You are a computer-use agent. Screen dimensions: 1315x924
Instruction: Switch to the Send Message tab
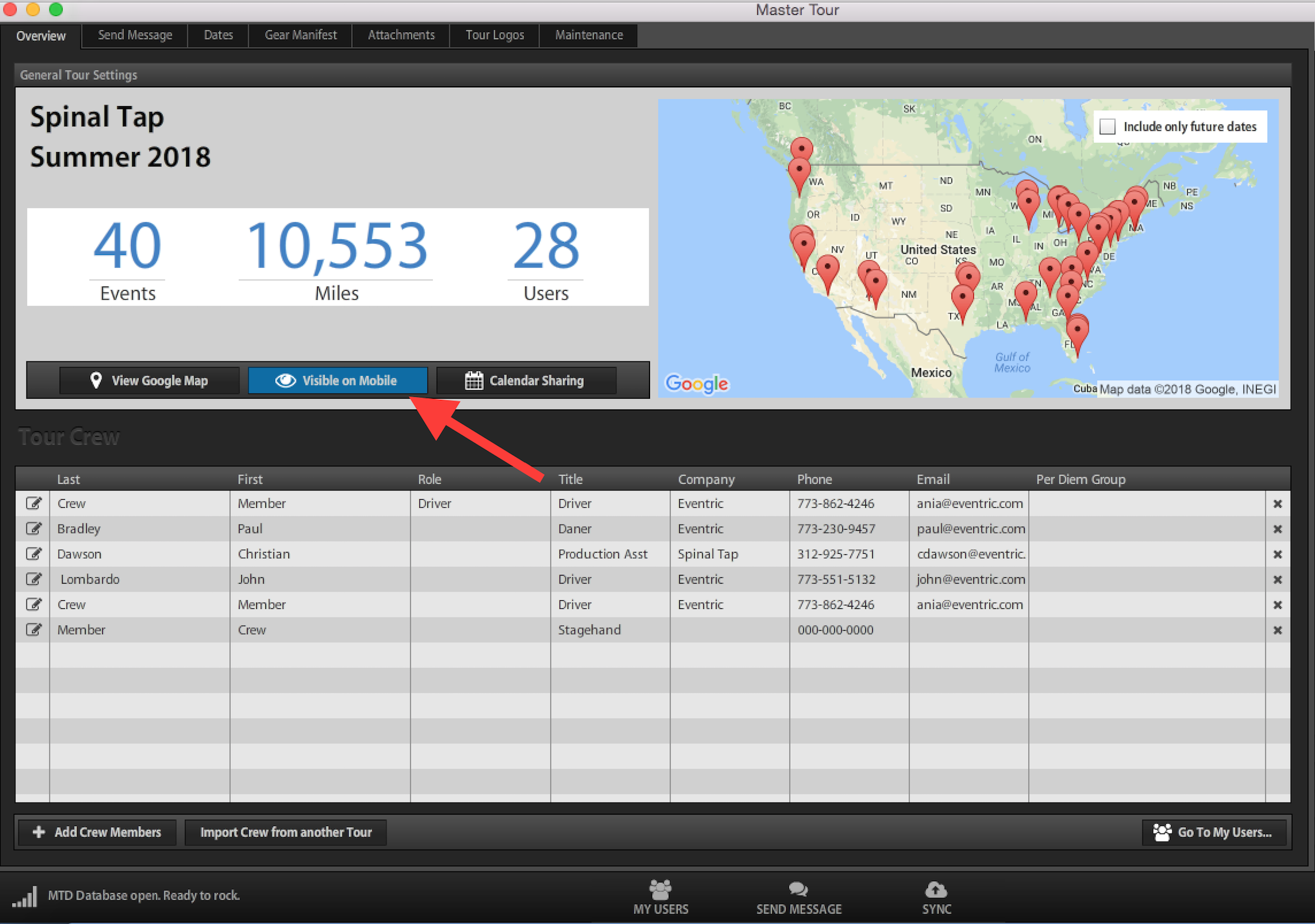coord(135,35)
